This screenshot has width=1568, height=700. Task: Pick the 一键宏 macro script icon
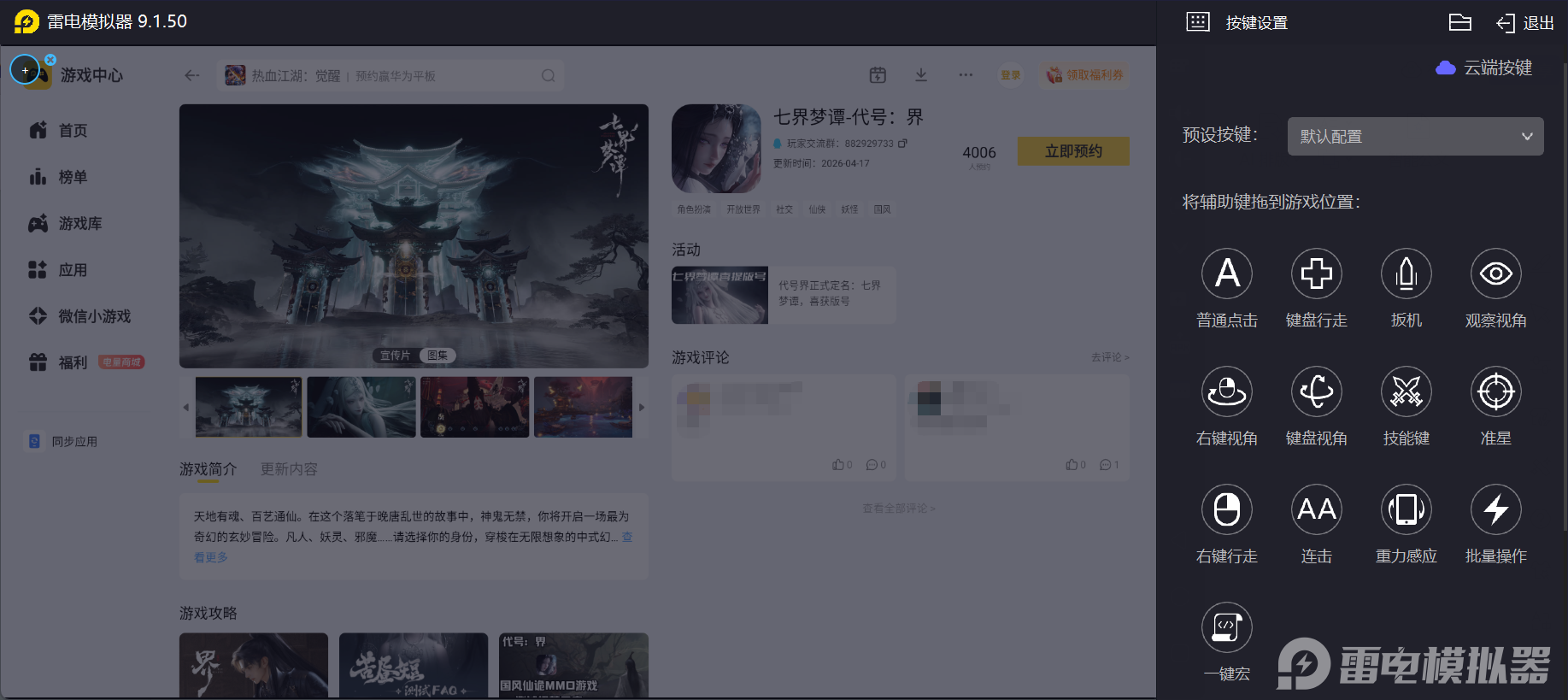click(x=1227, y=627)
